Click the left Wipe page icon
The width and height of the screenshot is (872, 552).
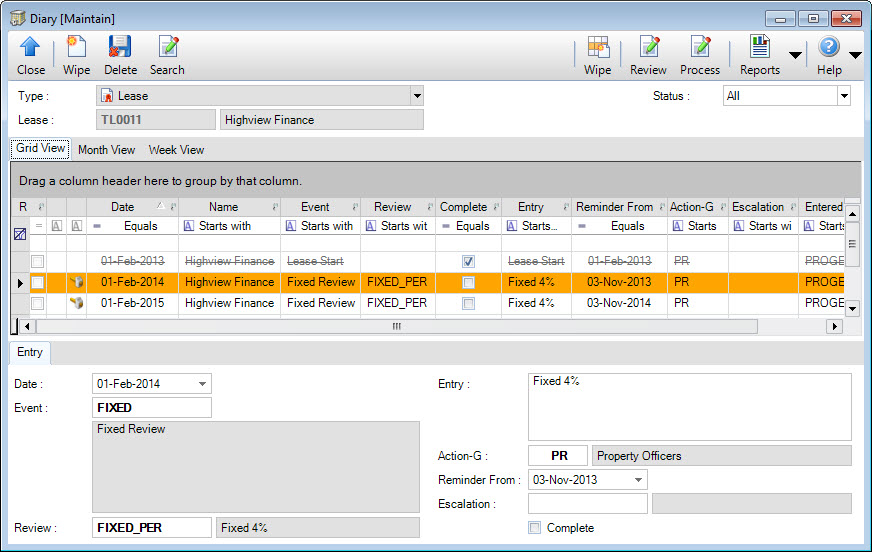point(76,47)
